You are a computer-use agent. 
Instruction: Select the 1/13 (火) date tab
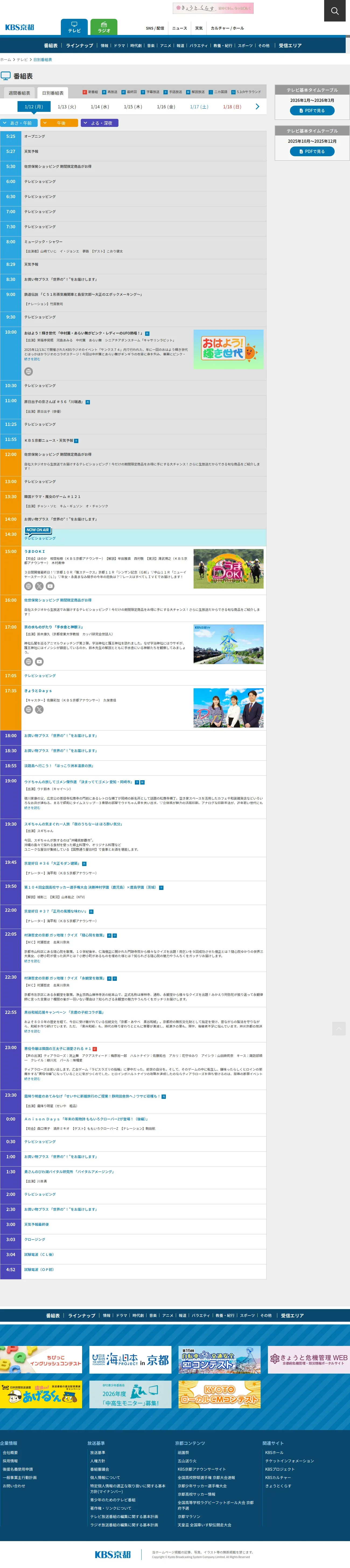pos(67,106)
